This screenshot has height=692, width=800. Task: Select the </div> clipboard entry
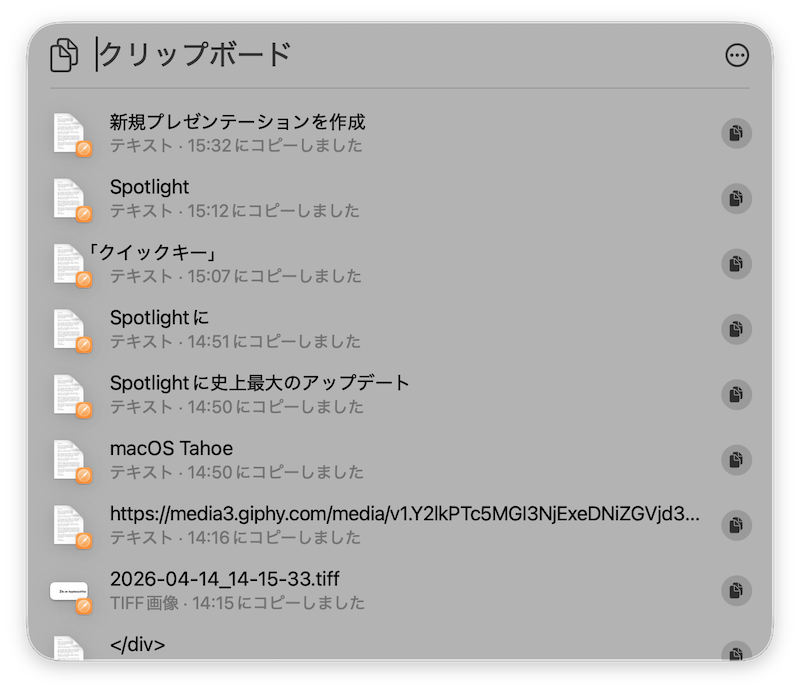[x=137, y=645]
